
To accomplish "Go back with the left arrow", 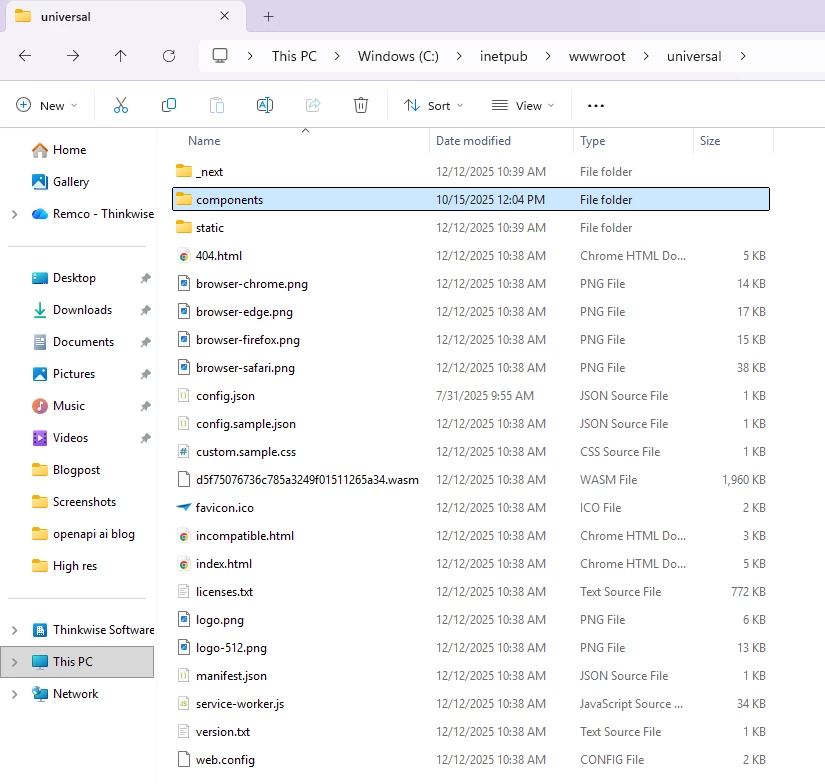I will pos(25,56).
